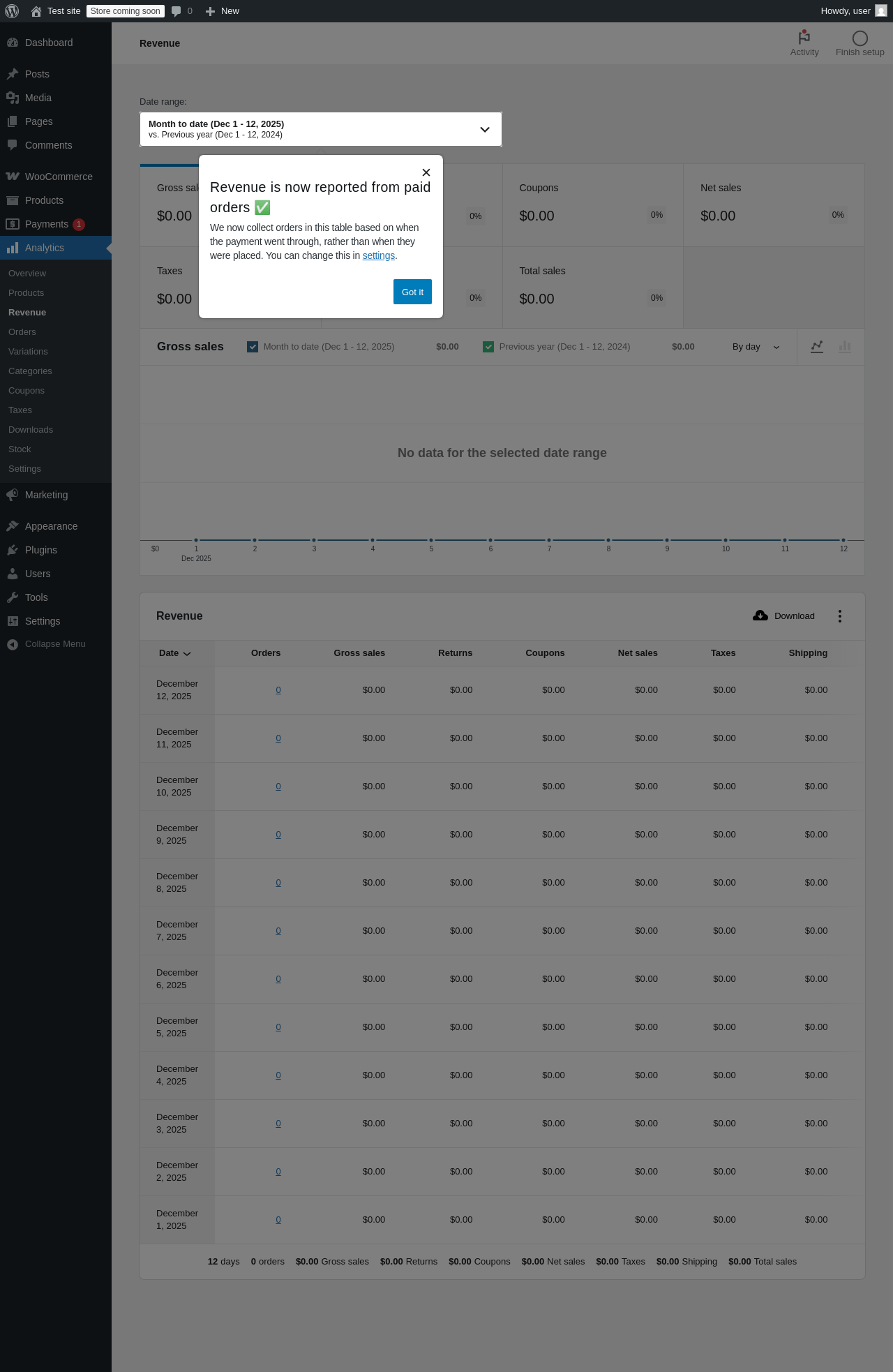Click the Users person icon

click(13, 574)
